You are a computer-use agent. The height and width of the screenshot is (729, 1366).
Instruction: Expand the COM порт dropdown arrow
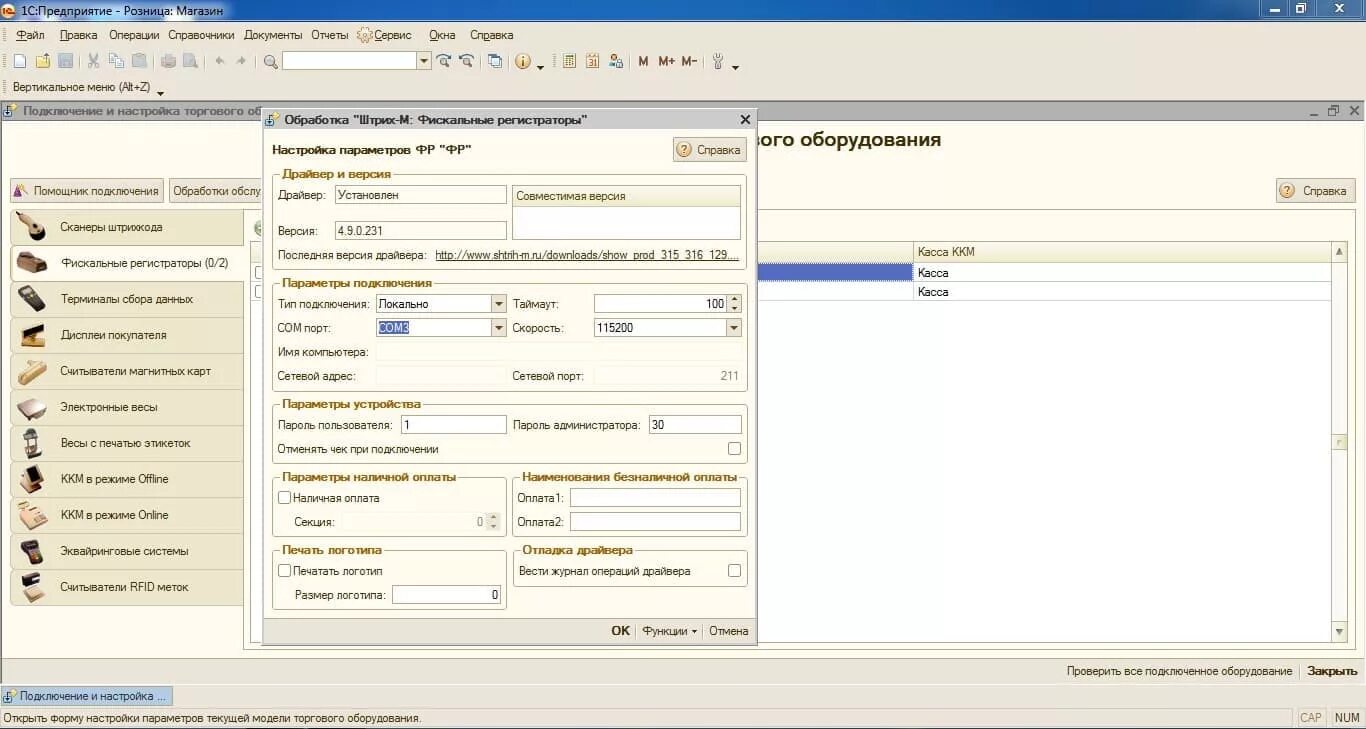coord(499,327)
